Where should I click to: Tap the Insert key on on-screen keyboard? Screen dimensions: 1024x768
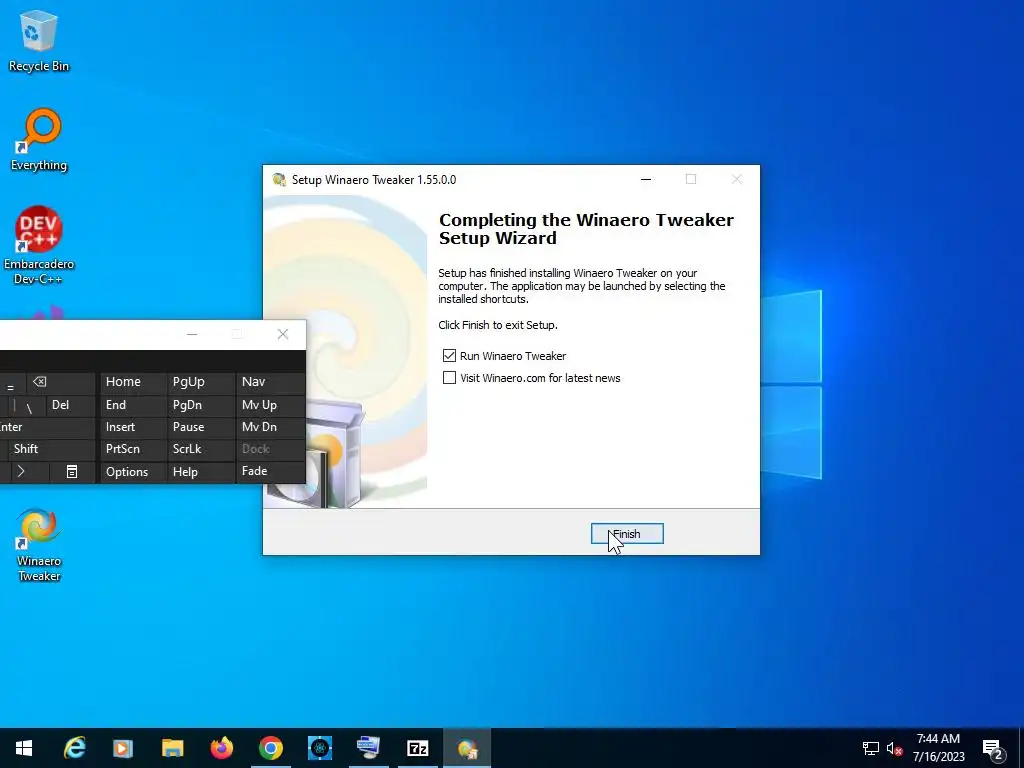133,427
